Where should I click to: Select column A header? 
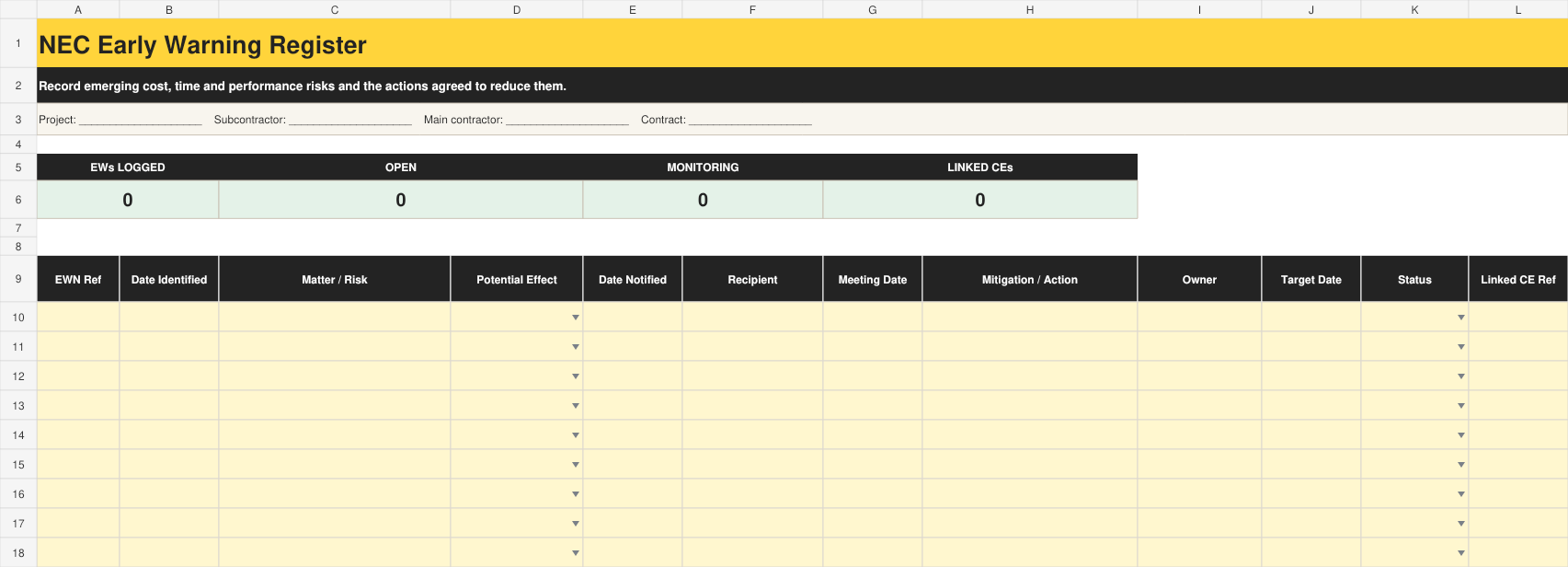(78, 9)
